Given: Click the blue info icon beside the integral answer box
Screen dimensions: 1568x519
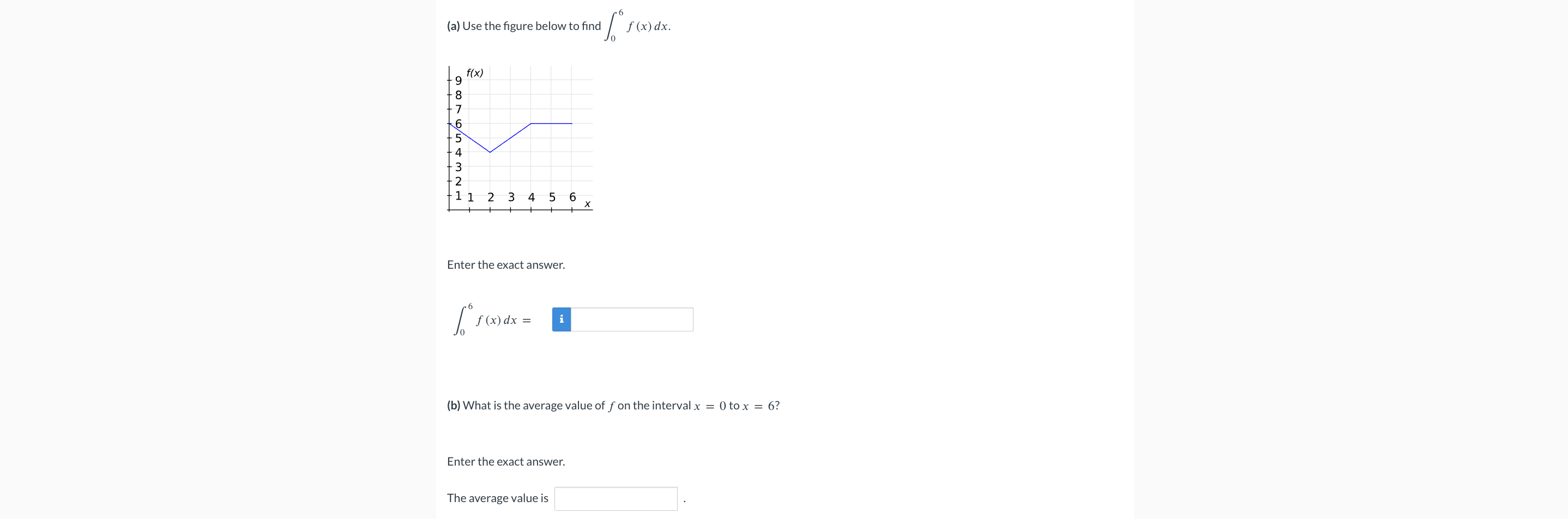Looking at the screenshot, I should point(561,318).
